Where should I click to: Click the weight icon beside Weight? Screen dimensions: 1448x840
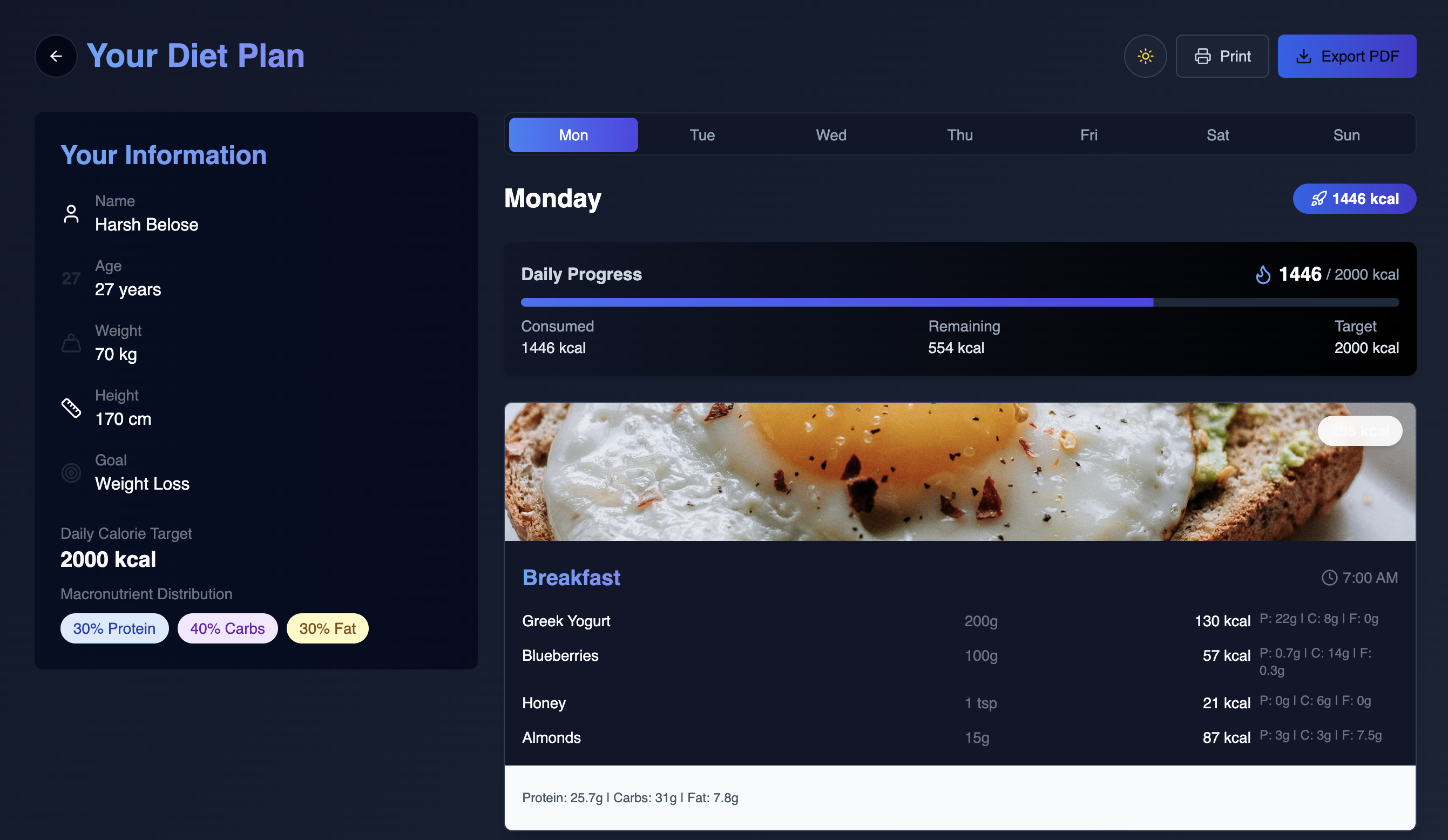(x=71, y=343)
